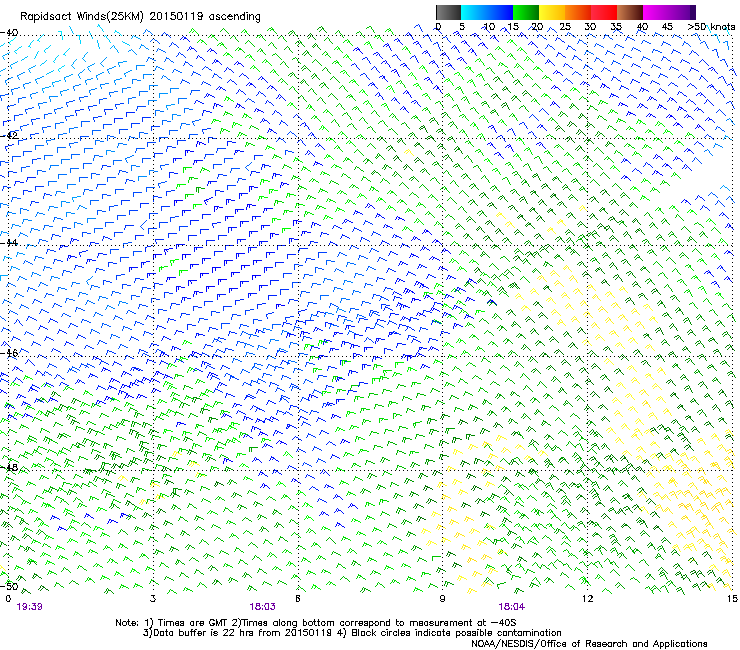Click the longitude 3 axis label
Image resolution: width=740 pixels, height=650 pixels.
tap(153, 599)
